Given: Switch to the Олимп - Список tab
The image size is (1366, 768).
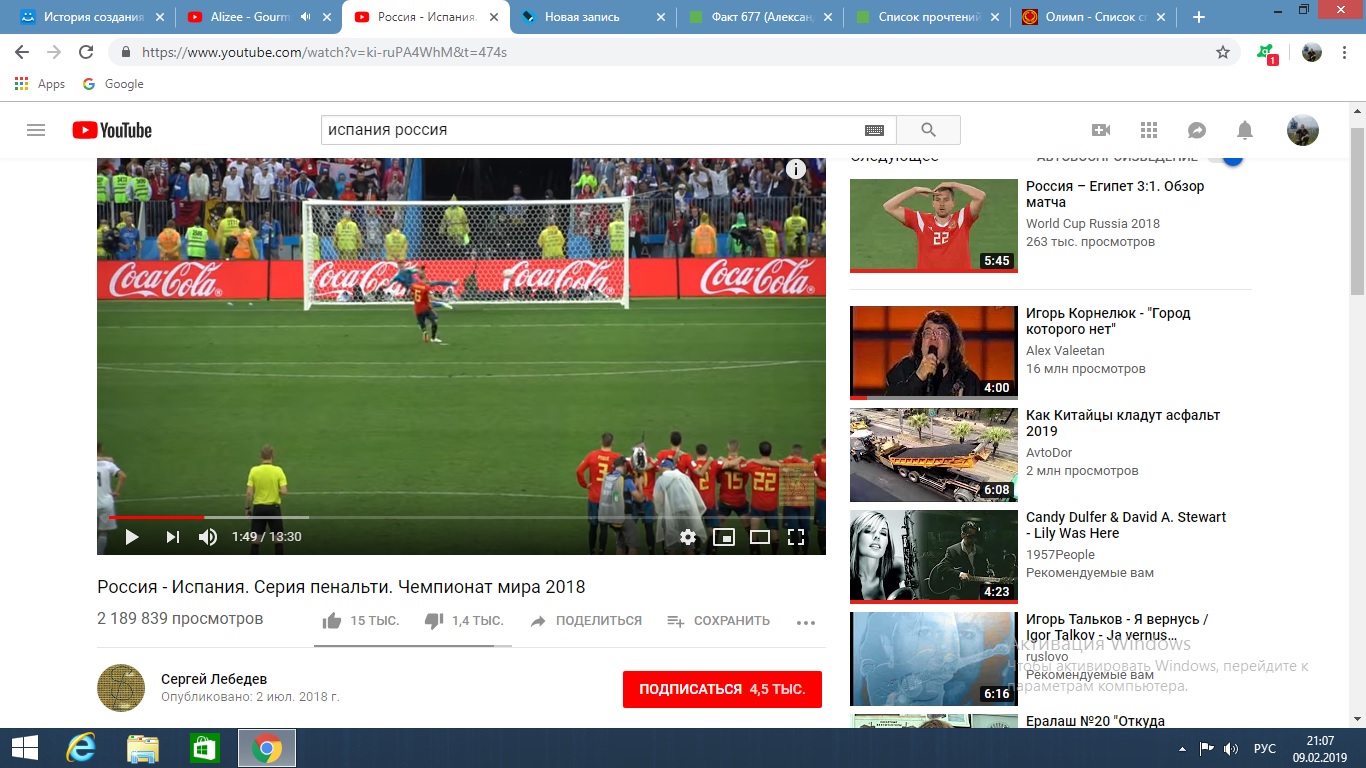Looking at the screenshot, I should tap(1092, 17).
